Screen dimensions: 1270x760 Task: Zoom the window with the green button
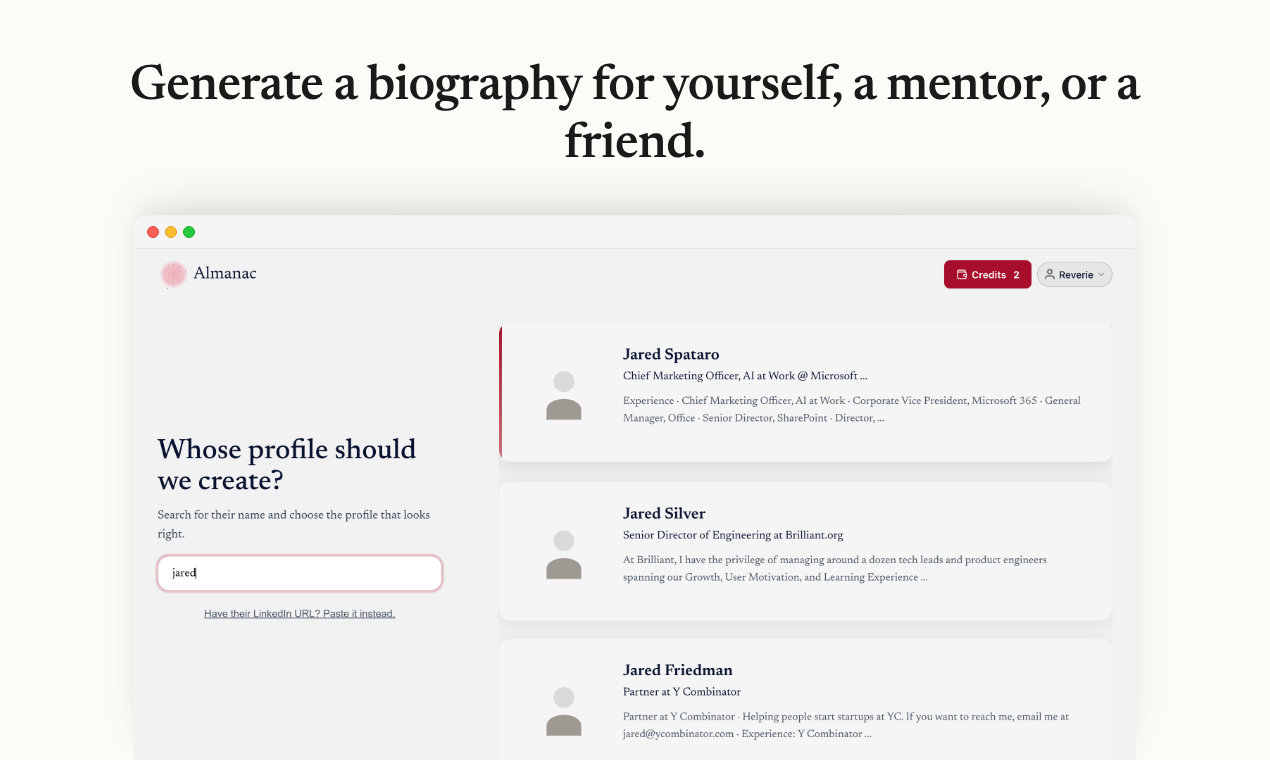coord(189,232)
